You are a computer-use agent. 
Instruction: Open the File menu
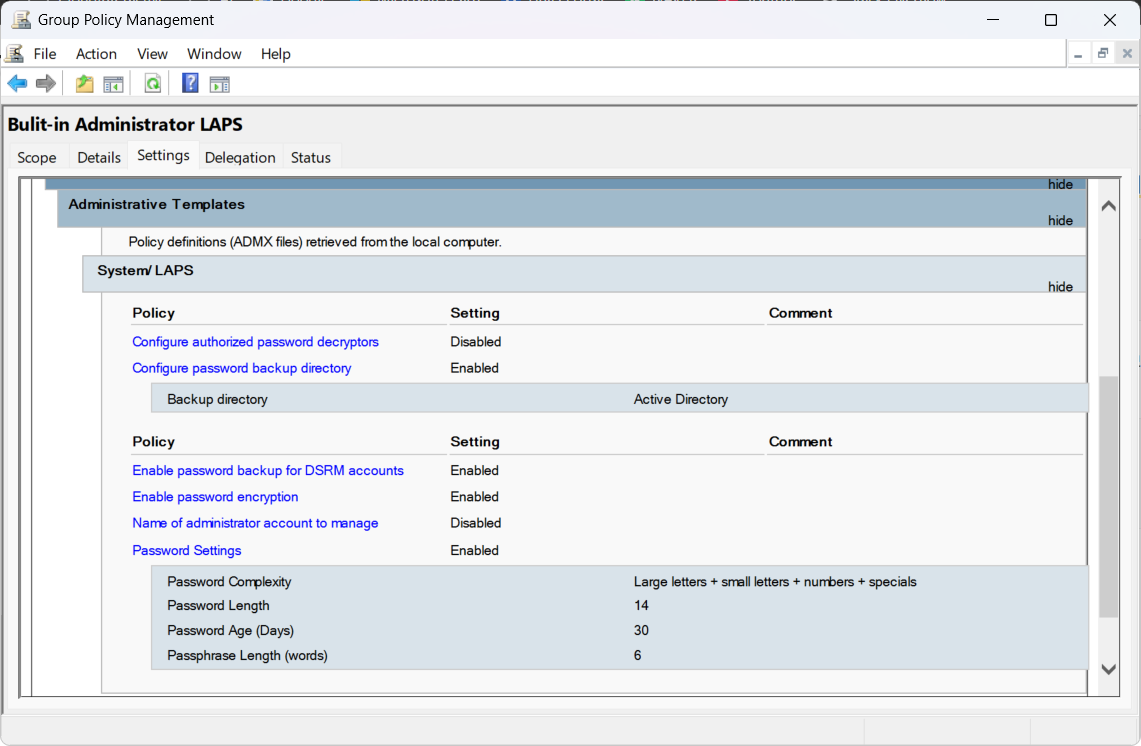pos(44,54)
